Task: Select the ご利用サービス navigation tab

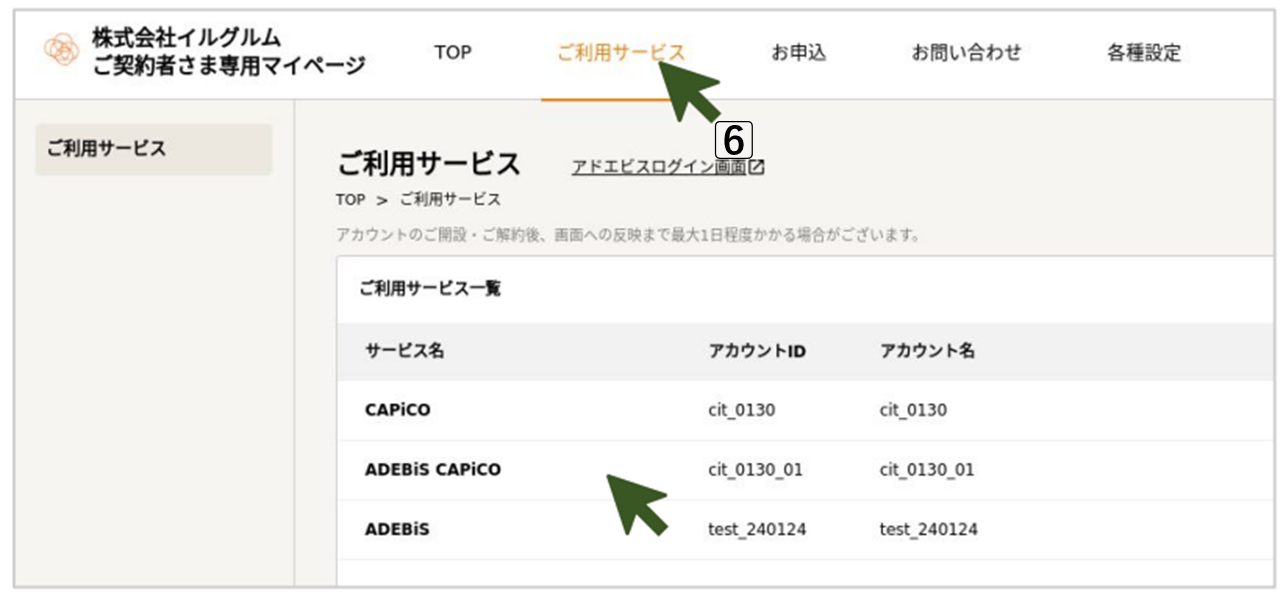Action: 620,53
